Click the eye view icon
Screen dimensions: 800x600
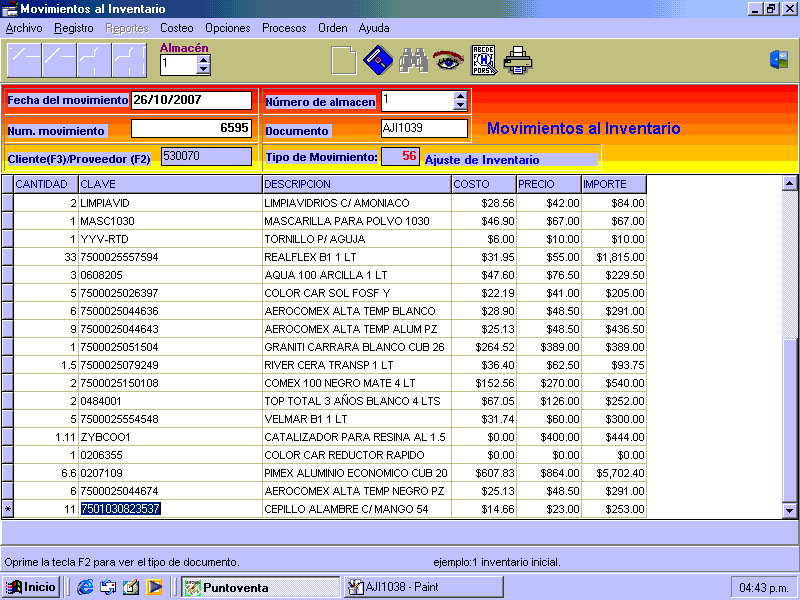(447, 61)
